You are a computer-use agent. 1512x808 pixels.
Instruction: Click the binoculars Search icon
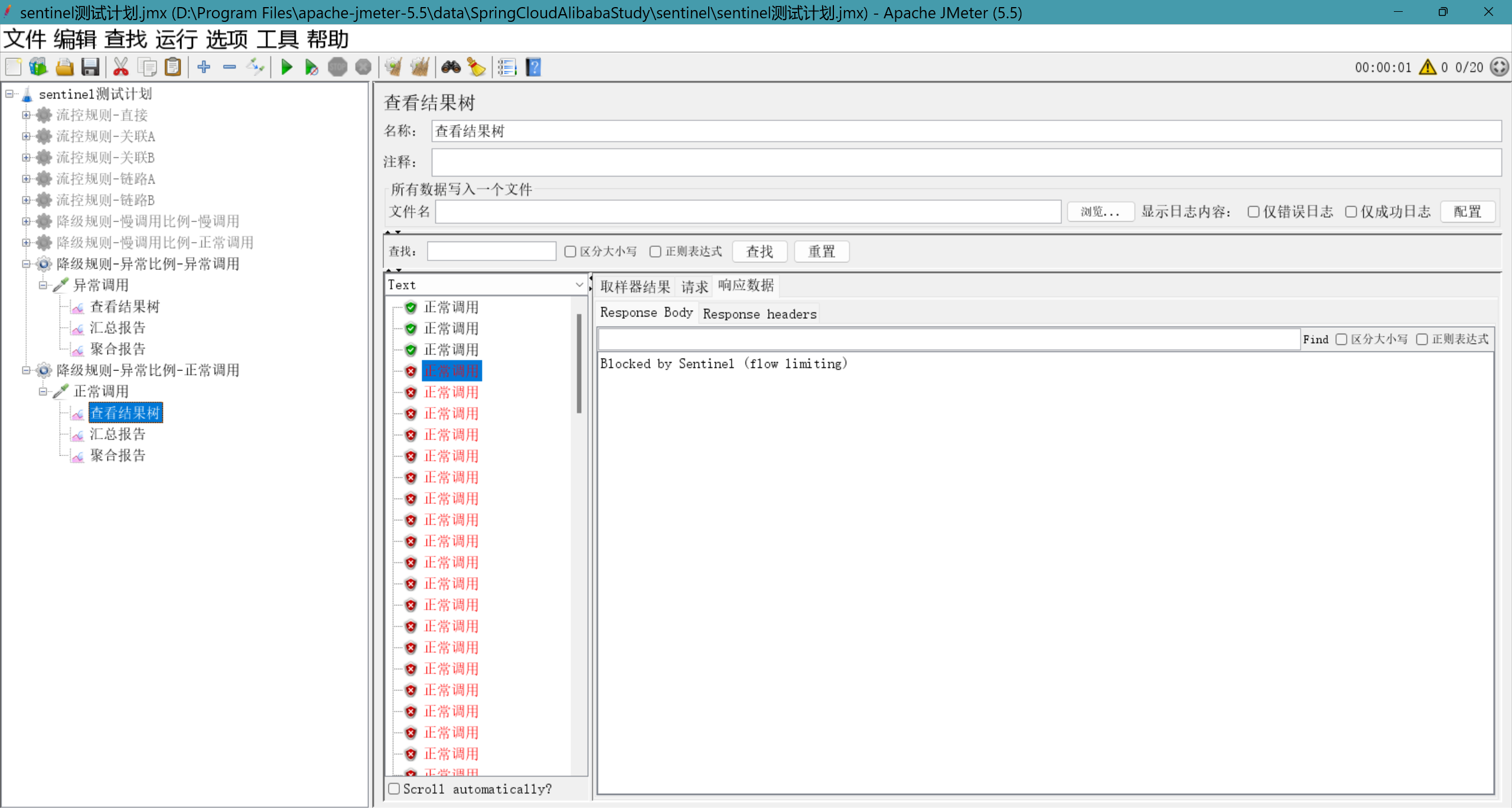451,67
